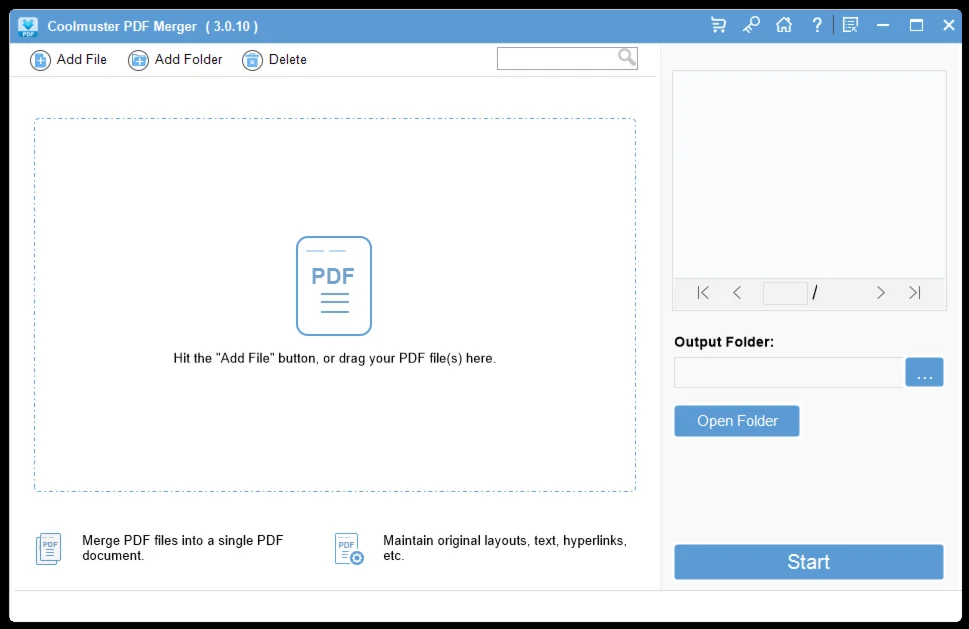
Task: Jump to last page in preview
Action: tap(915, 293)
